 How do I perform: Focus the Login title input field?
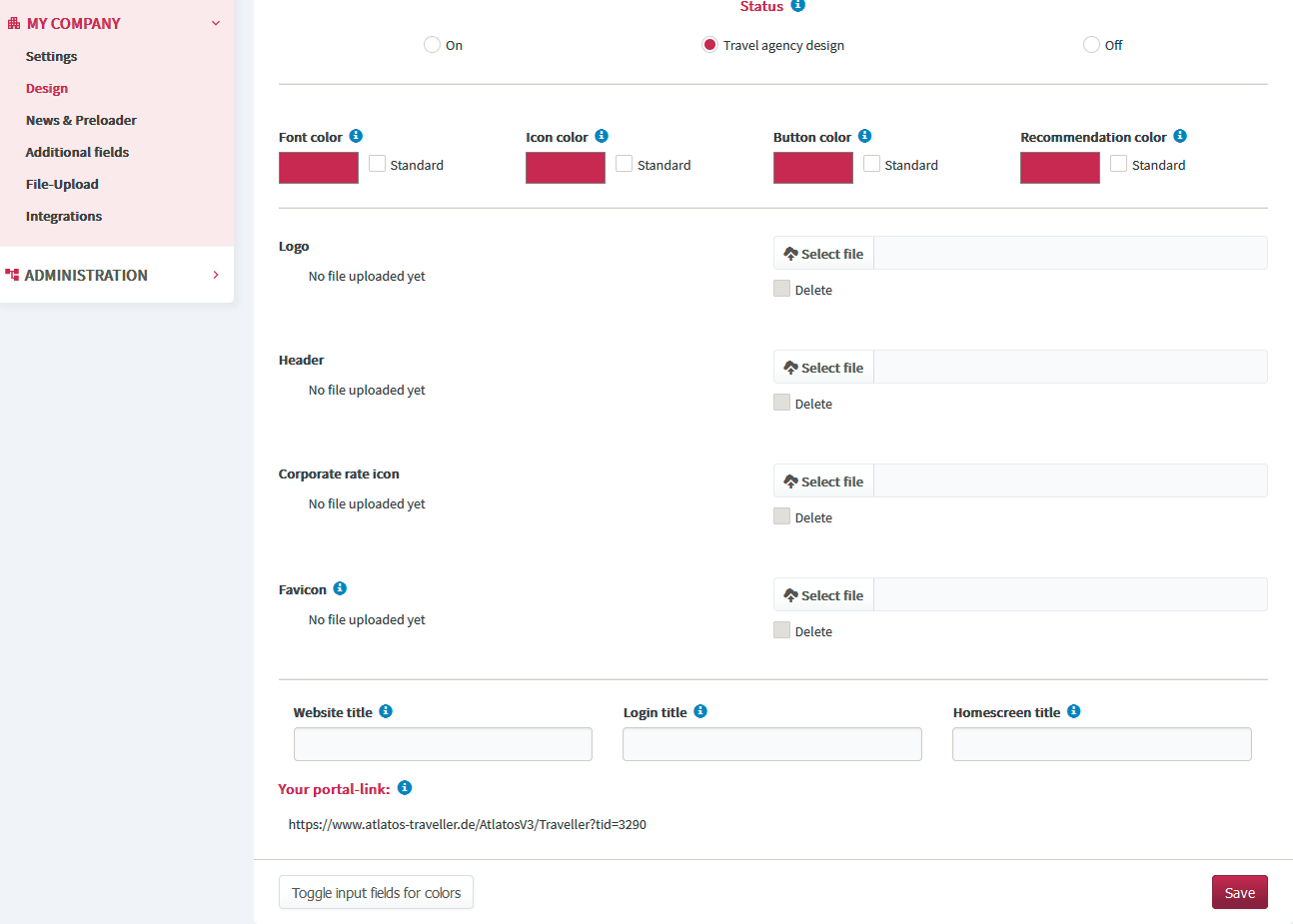(772, 744)
